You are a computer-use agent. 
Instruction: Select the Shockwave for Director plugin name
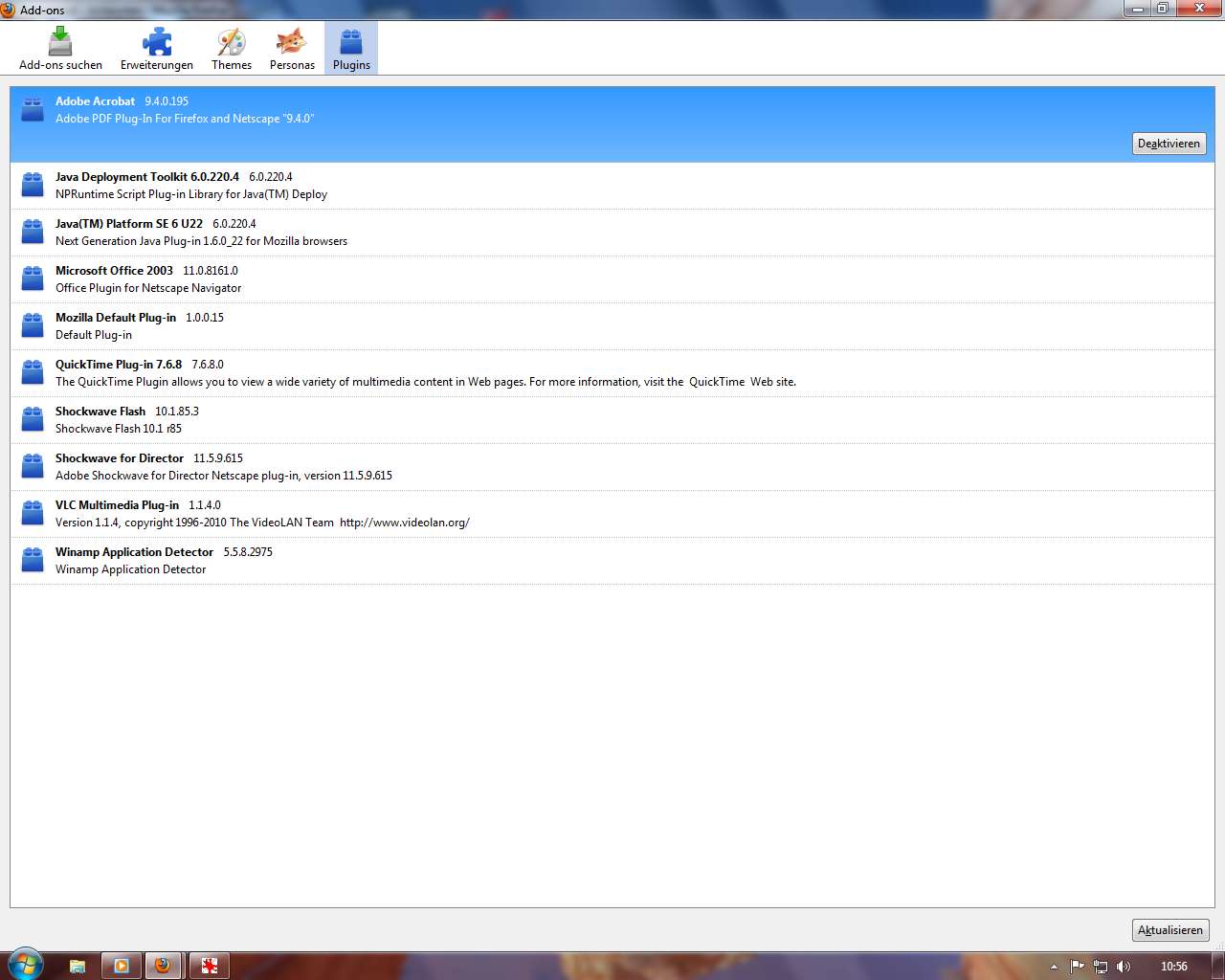click(120, 458)
